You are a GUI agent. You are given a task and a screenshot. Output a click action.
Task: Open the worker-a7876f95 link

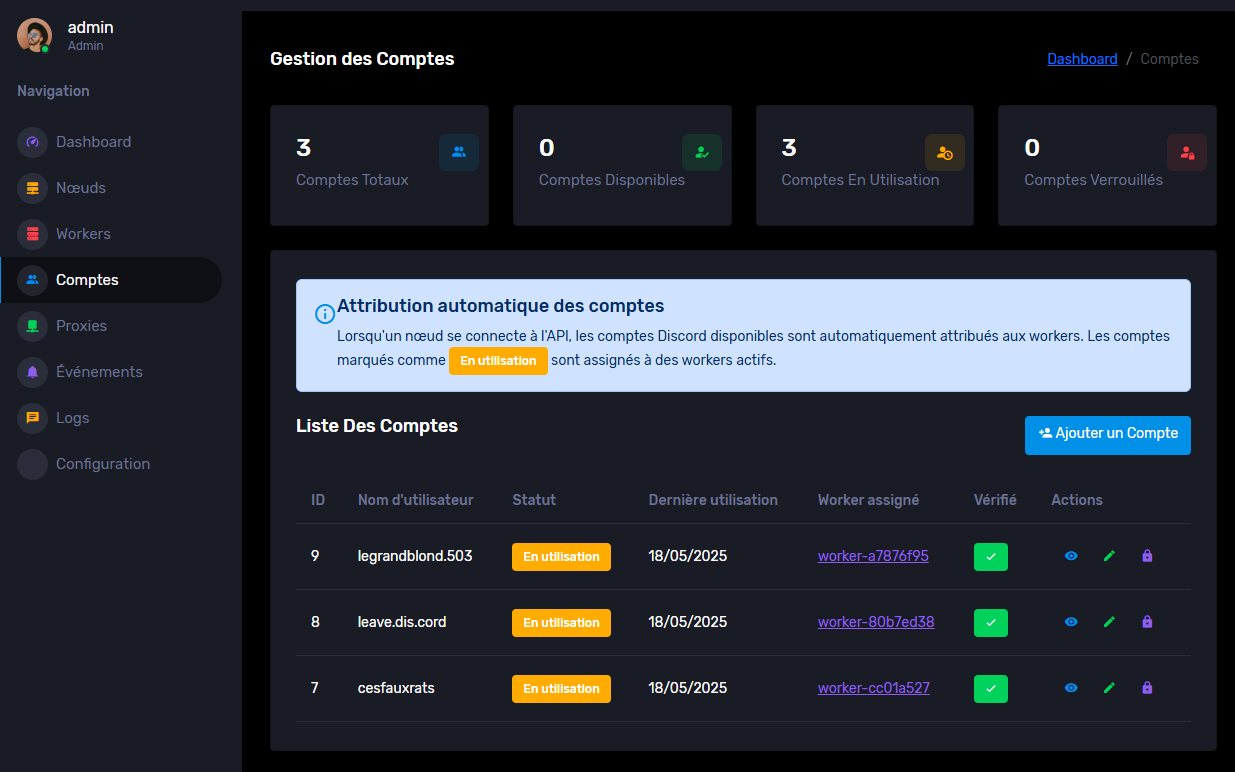873,556
